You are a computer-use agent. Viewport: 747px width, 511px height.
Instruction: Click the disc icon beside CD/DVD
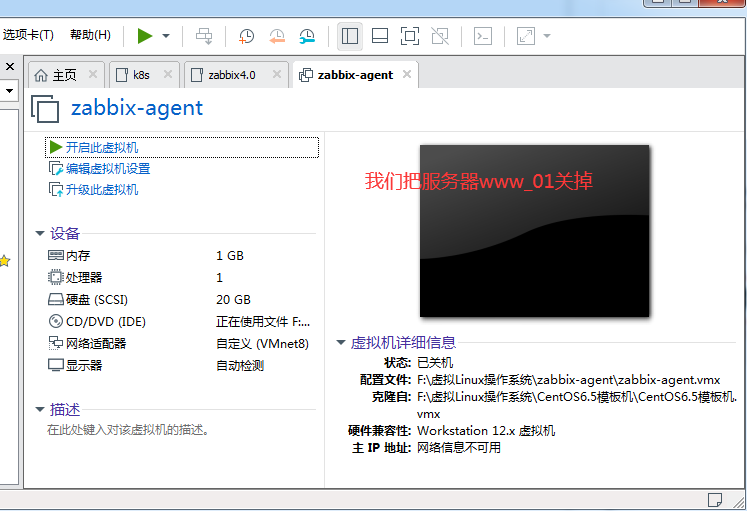point(56,321)
